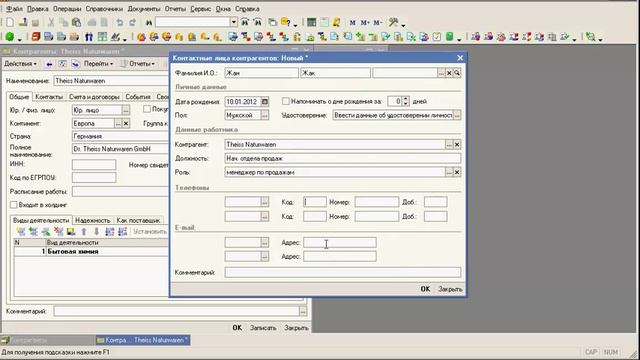The width and height of the screenshot is (640, 360).
Task: Open the Удостоверение ellipsis button
Action: [457, 116]
